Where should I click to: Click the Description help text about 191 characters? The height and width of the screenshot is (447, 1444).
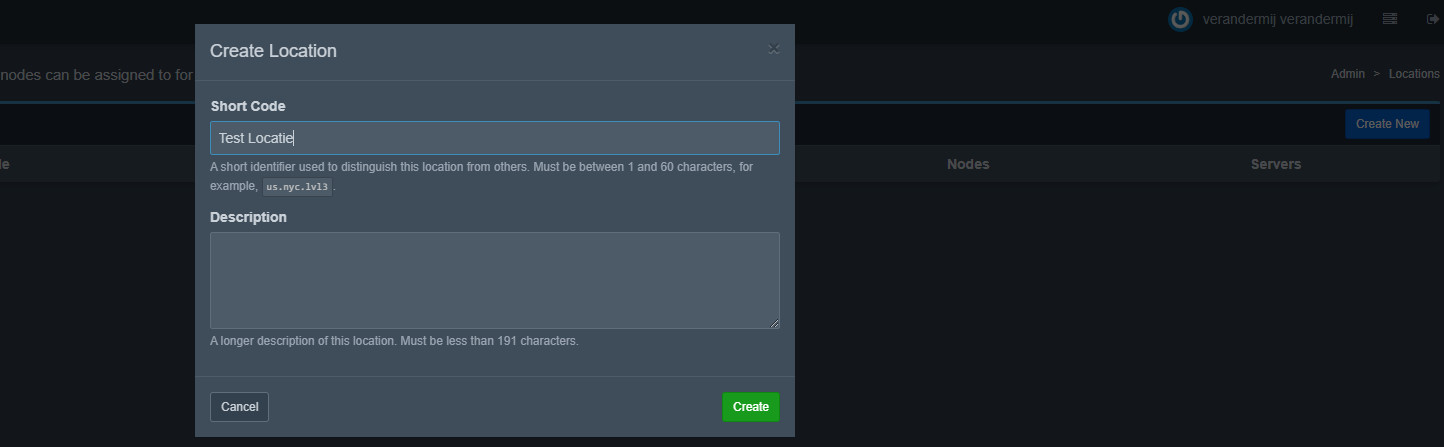click(x=394, y=341)
